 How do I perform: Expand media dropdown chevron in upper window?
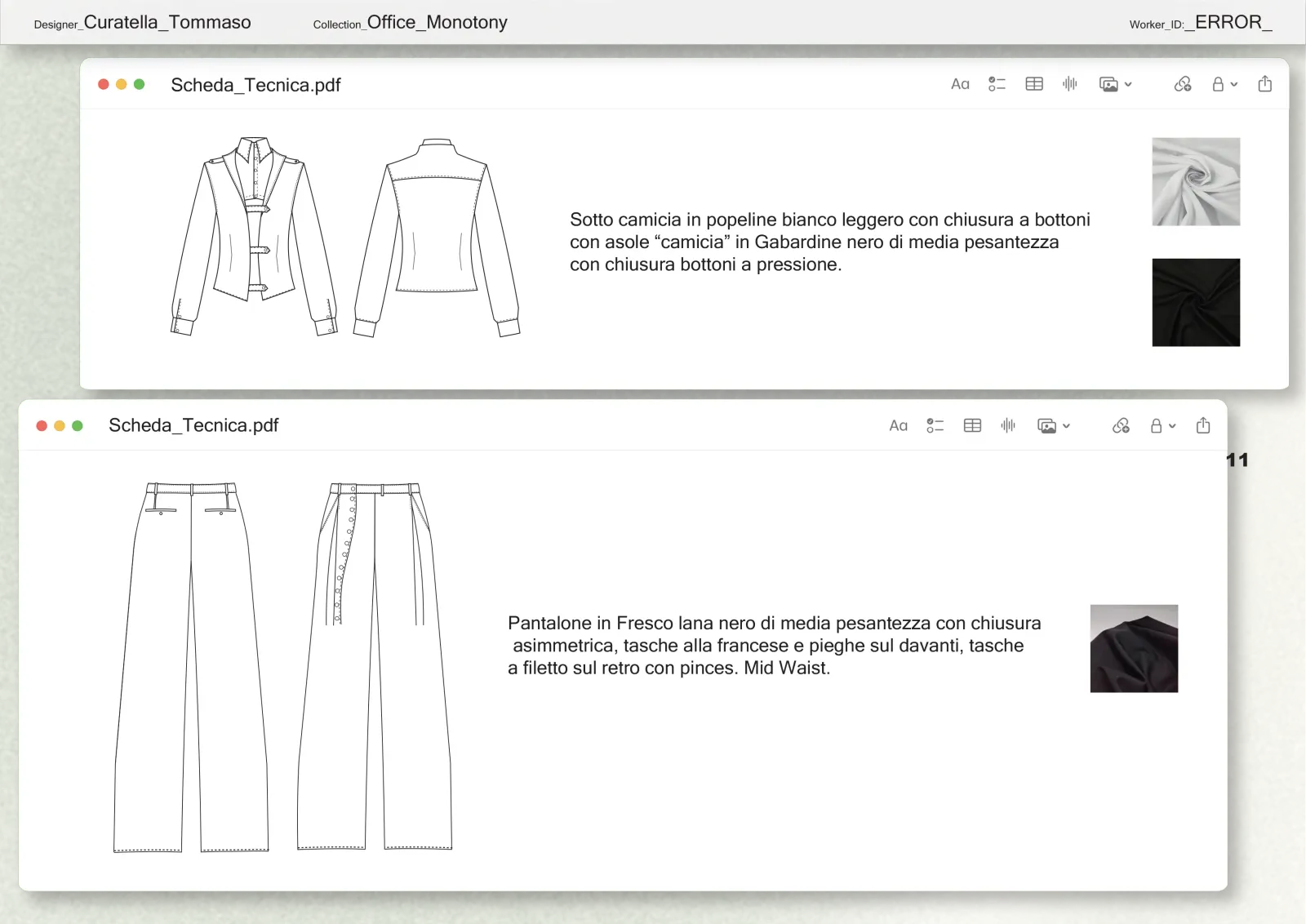(x=1128, y=84)
